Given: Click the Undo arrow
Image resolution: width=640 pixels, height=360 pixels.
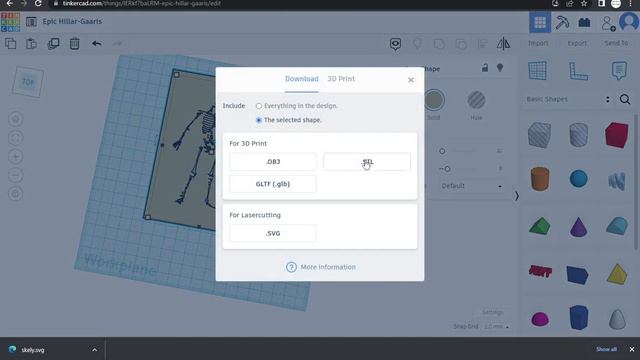Looking at the screenshot, I should (97, 43).
